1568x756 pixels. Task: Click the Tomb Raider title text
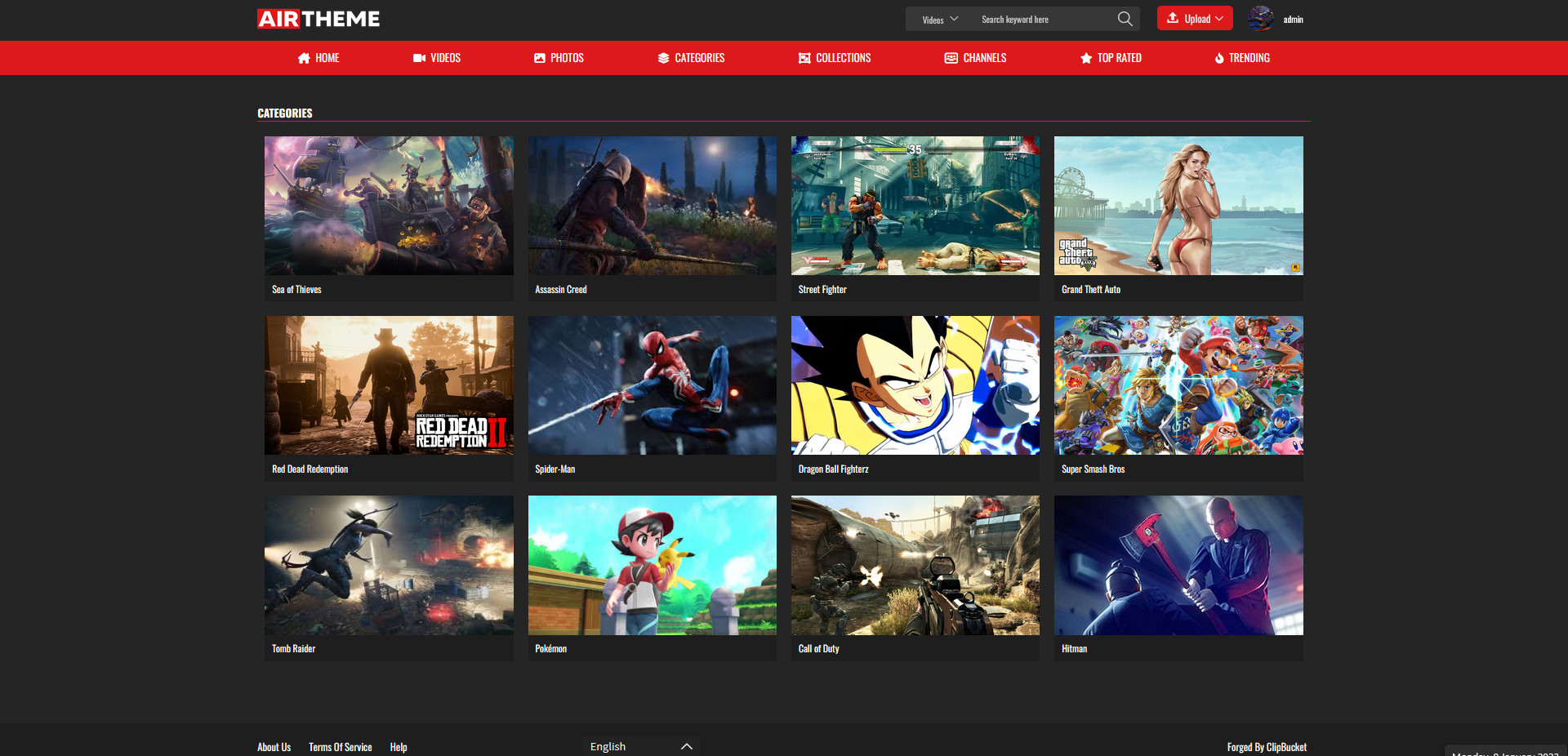(x=293, y=649)
